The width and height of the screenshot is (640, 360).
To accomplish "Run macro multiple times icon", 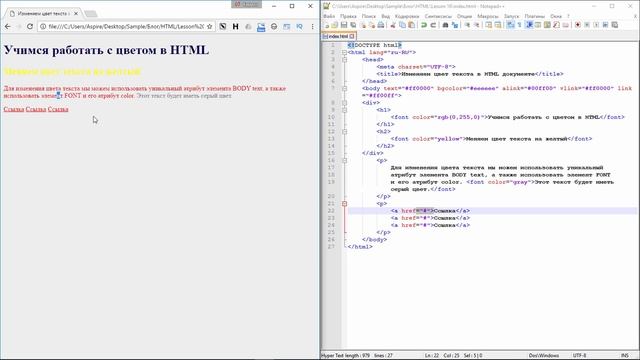I will [x=605, y=25].
